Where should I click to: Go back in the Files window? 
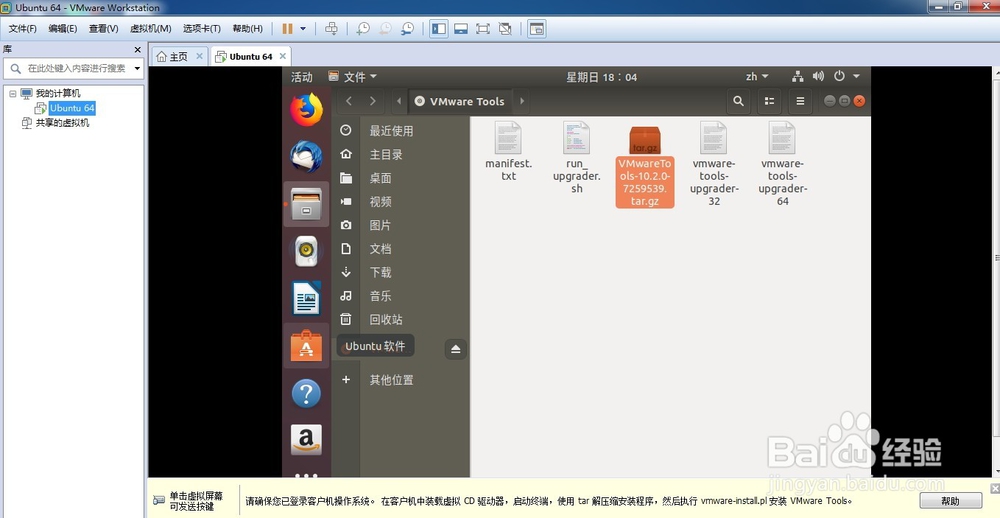(349, 101)
